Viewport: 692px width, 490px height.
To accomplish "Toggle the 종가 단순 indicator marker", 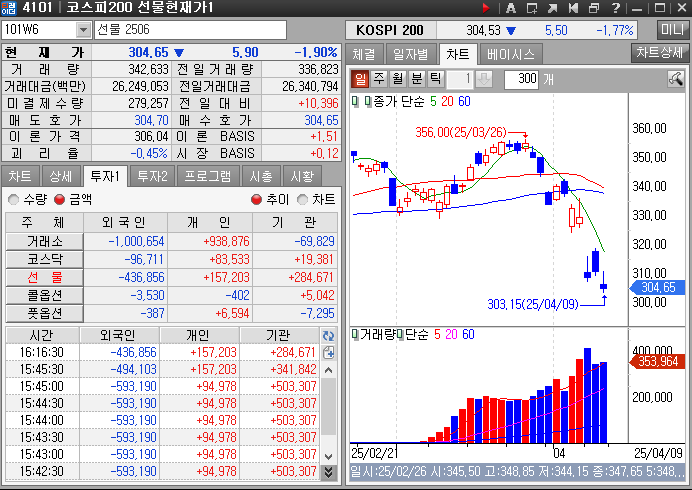I will 369,102.
